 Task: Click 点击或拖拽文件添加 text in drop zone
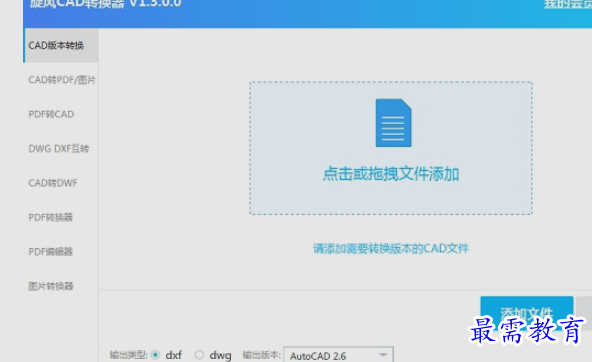point(391,174)
